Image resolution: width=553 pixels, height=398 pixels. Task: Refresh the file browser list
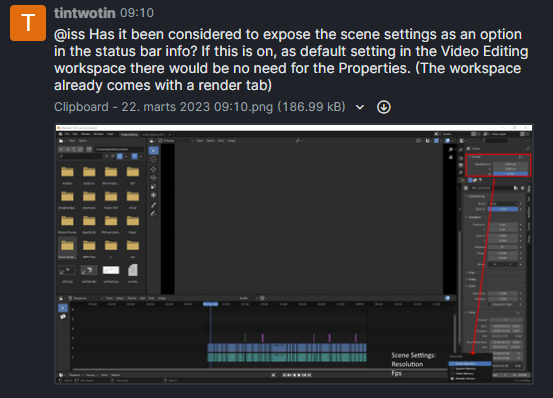[80, 149]
